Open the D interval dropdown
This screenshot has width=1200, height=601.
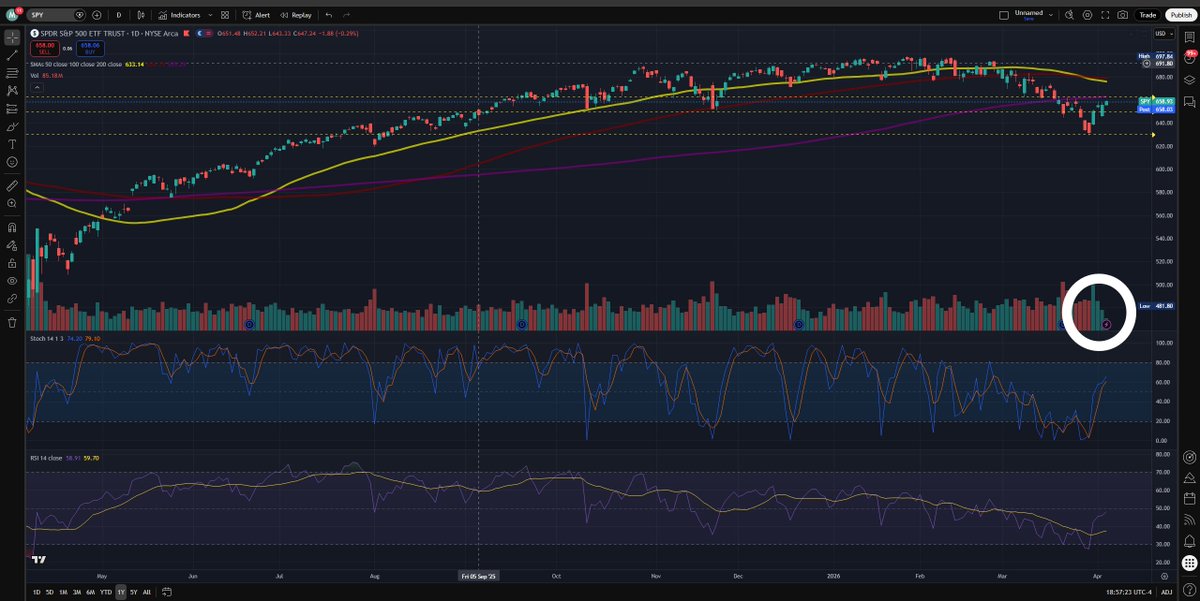coord(118,15)
